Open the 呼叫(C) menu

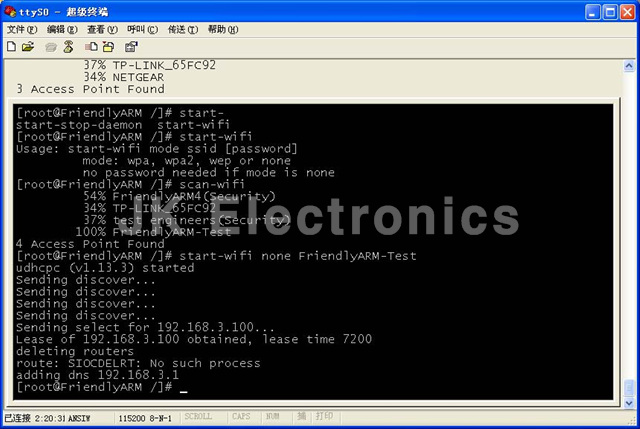pos(142,29)
